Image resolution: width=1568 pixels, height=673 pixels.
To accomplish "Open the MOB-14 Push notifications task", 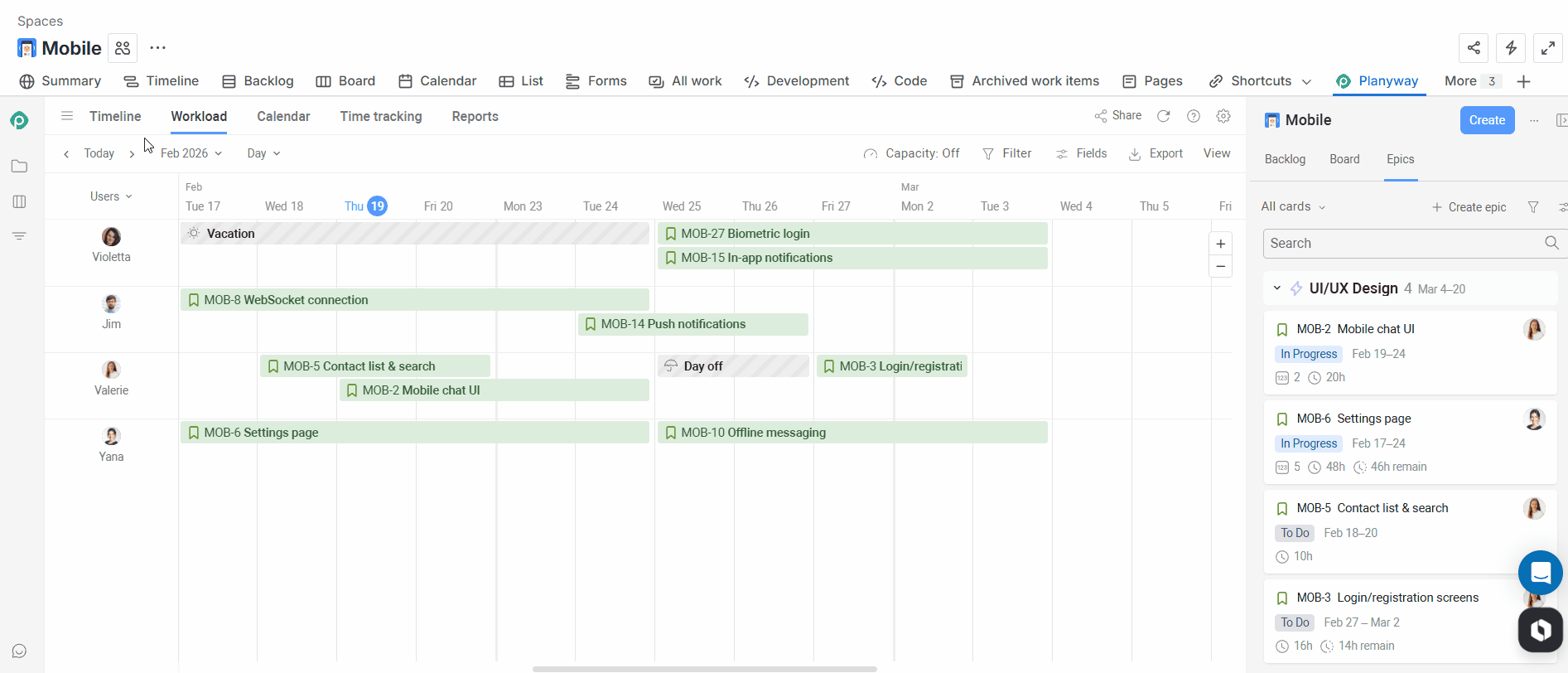I will tap(692, 324).
